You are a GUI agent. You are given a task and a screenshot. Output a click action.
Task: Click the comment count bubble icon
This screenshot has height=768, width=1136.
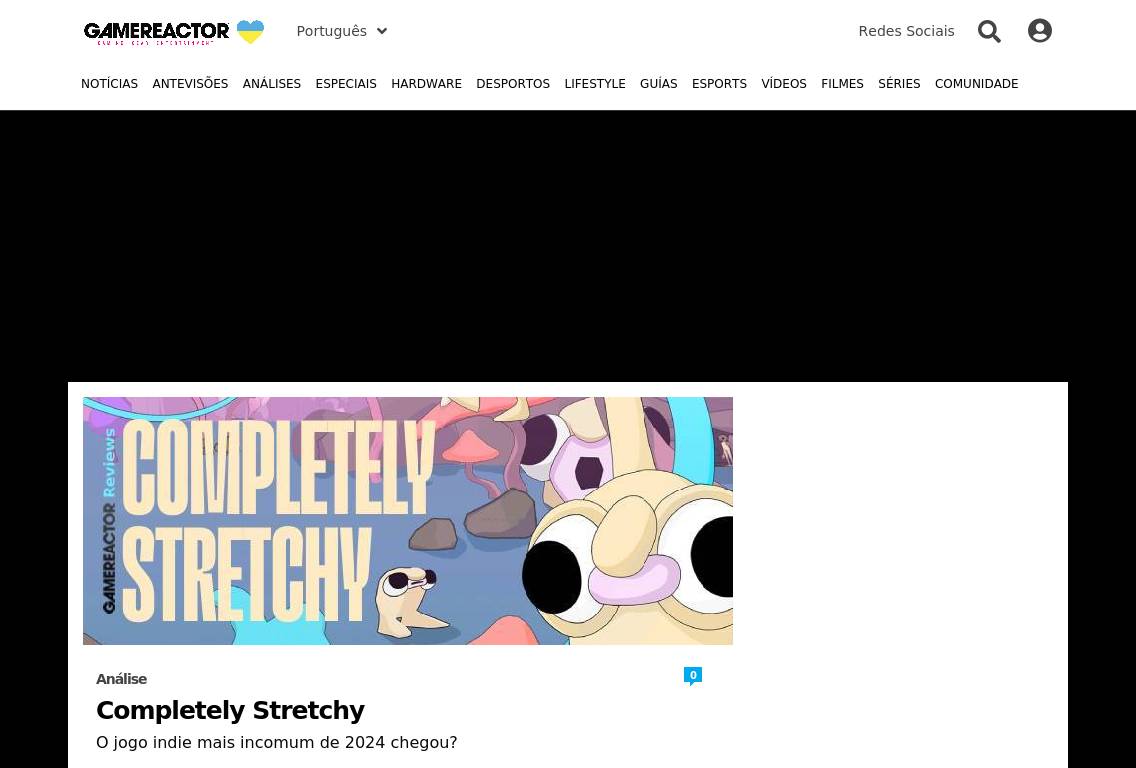tap(693, 676)
